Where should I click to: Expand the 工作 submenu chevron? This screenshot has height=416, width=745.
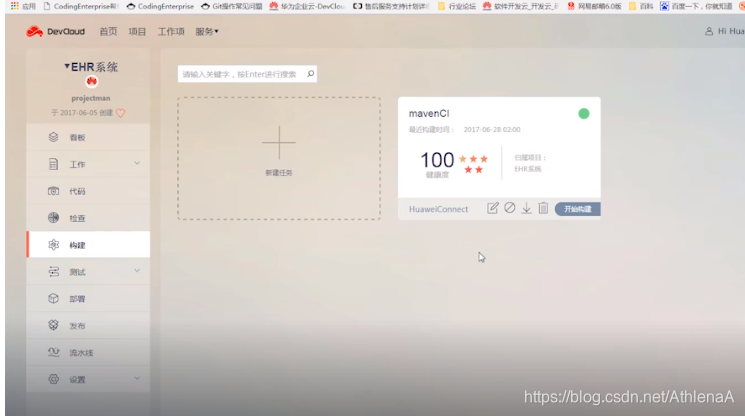(x=137, y=163)
